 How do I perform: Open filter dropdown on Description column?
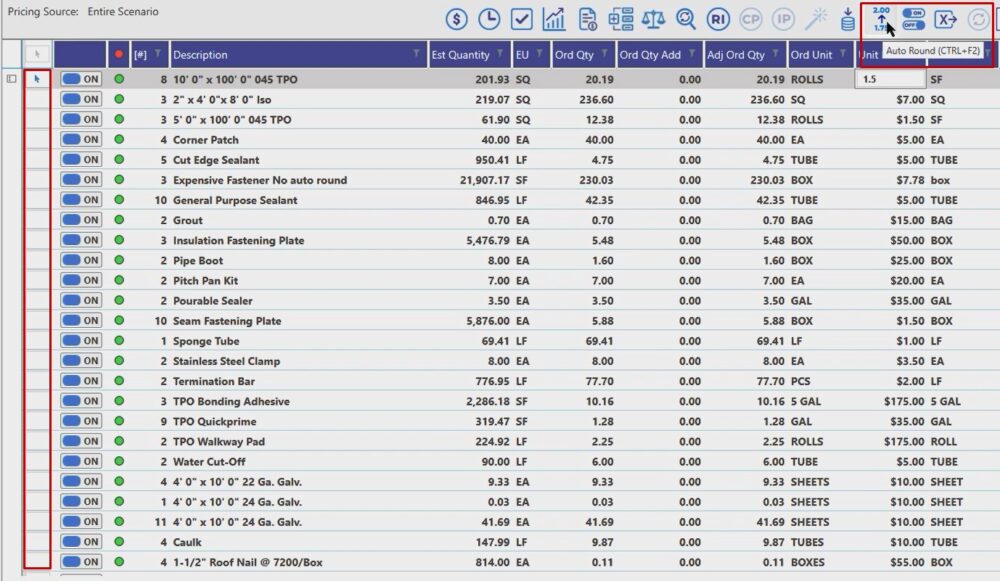416,54
